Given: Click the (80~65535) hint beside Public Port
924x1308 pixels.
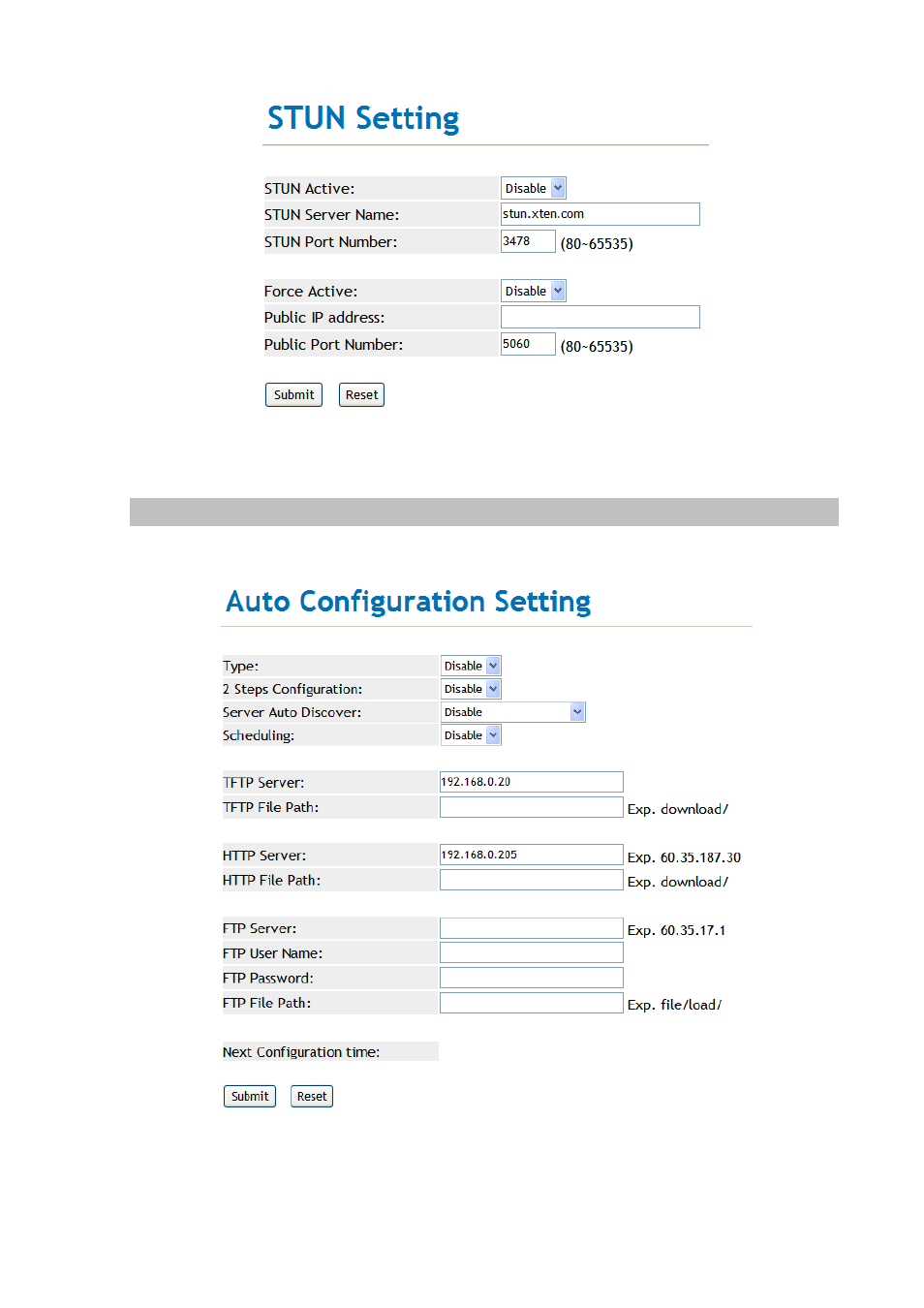Looking at the screenshot, I should tap(597, 347).
